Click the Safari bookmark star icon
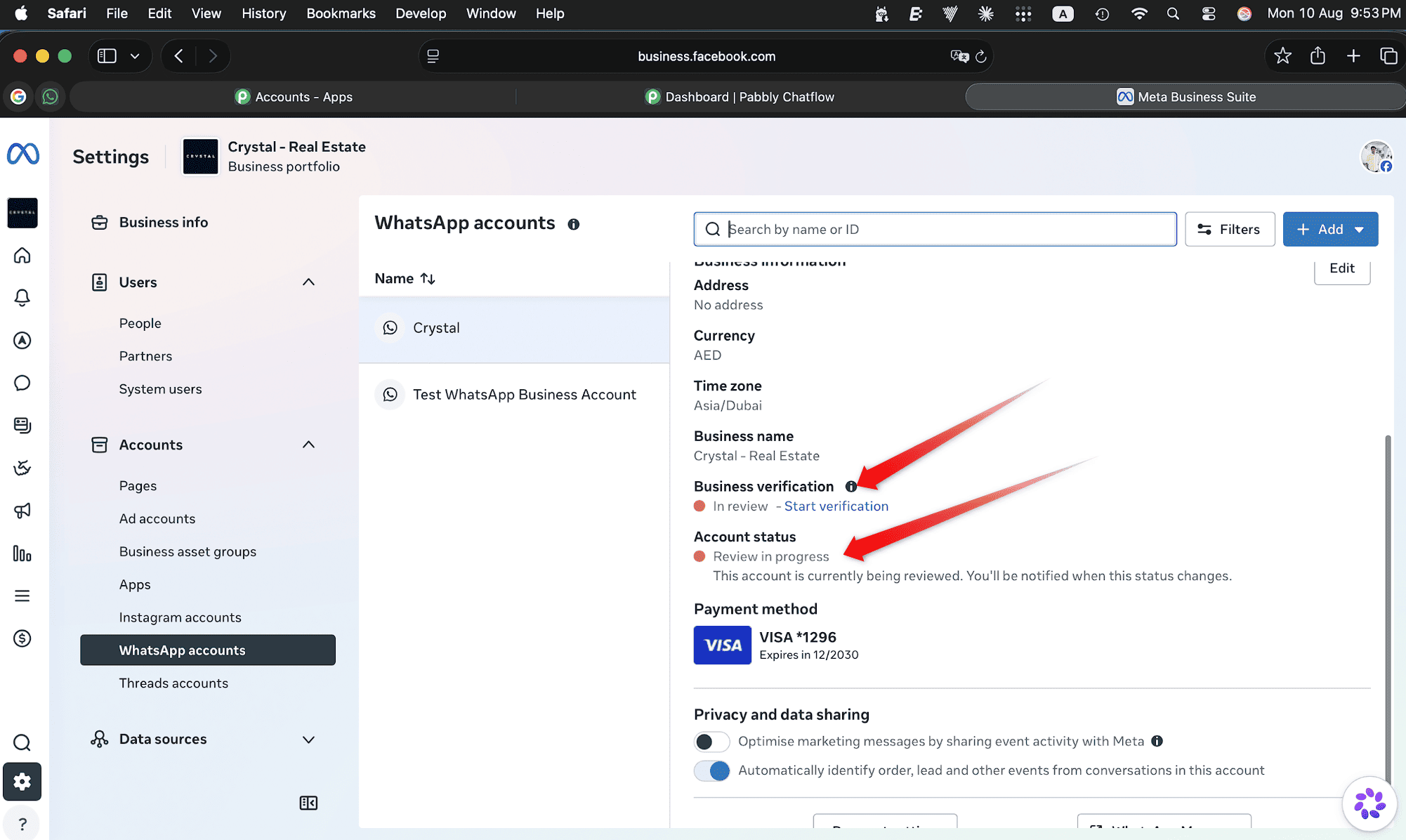The width and height of the screenshot is (1406, 840). (x=1282, y=56)
